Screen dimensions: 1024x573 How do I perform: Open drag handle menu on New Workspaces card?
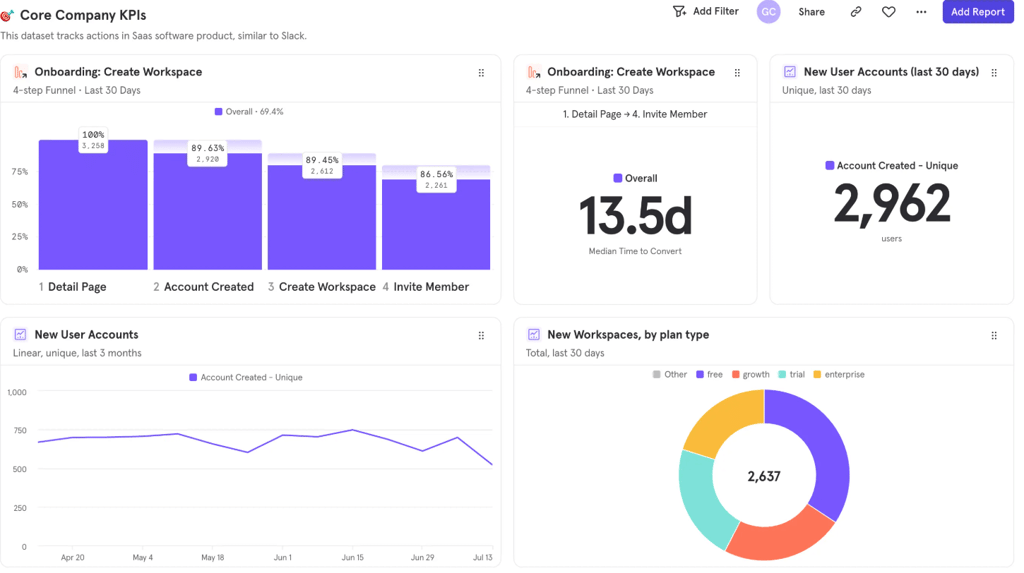pos(994,335)
